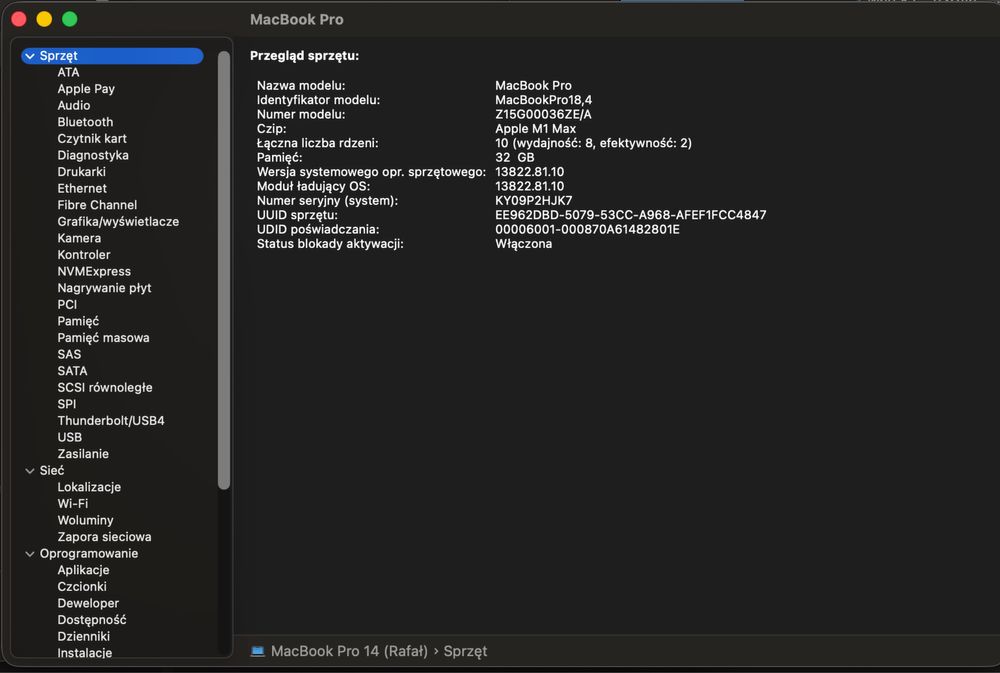Select the Sprzęt category row
The height and width of the screenshot is (673, 1000).
tap(112, 56)
